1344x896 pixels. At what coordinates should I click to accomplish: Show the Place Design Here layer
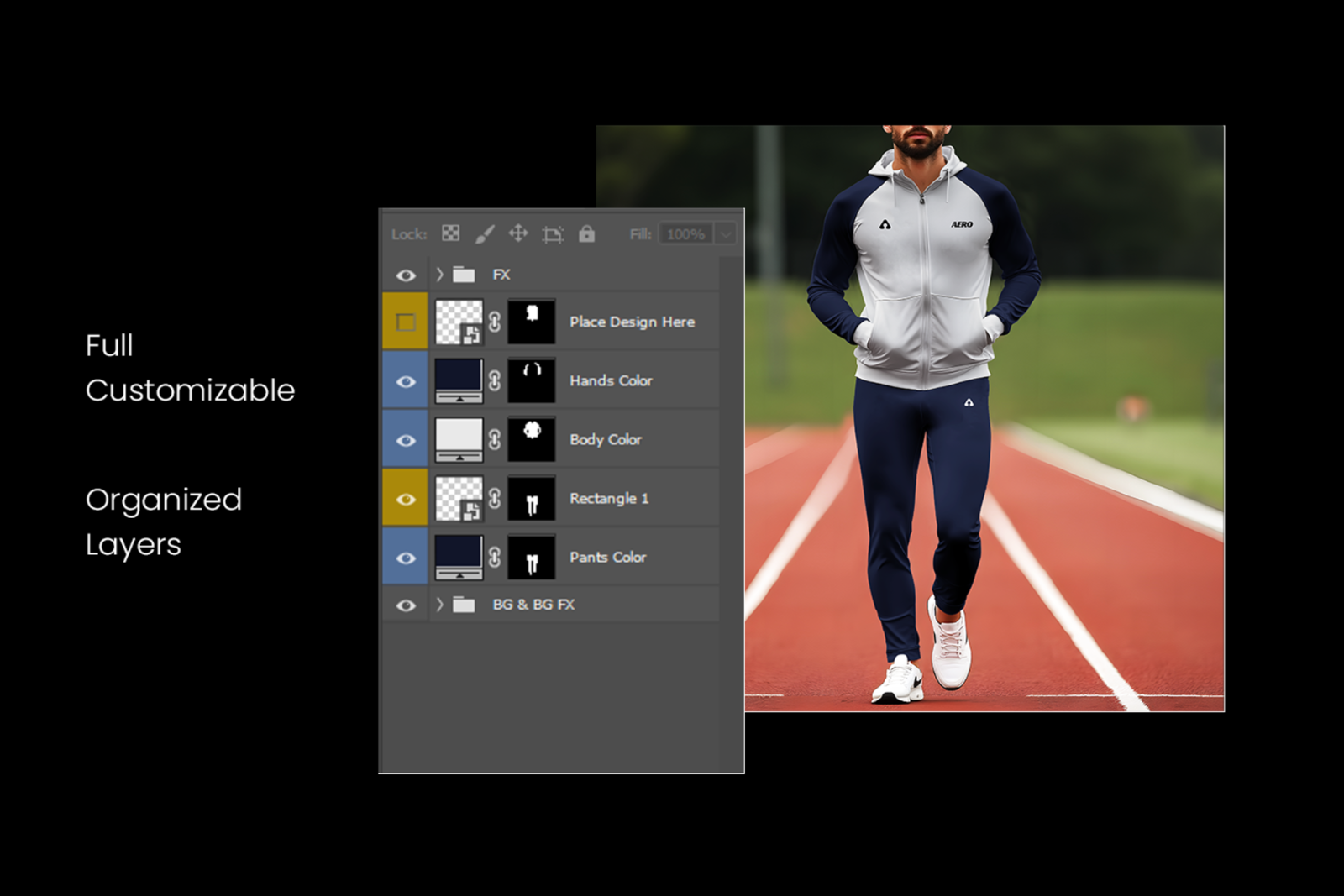[x=406, y=322]
